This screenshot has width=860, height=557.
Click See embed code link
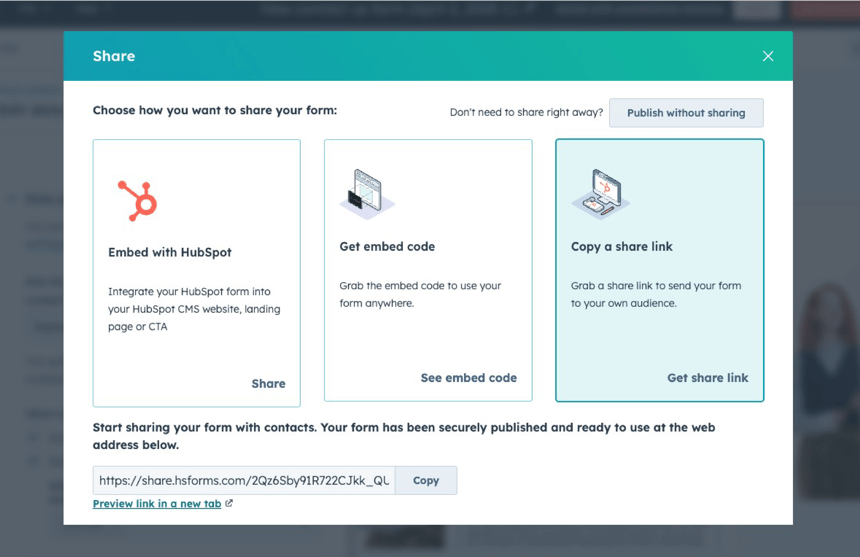(468, 378)
